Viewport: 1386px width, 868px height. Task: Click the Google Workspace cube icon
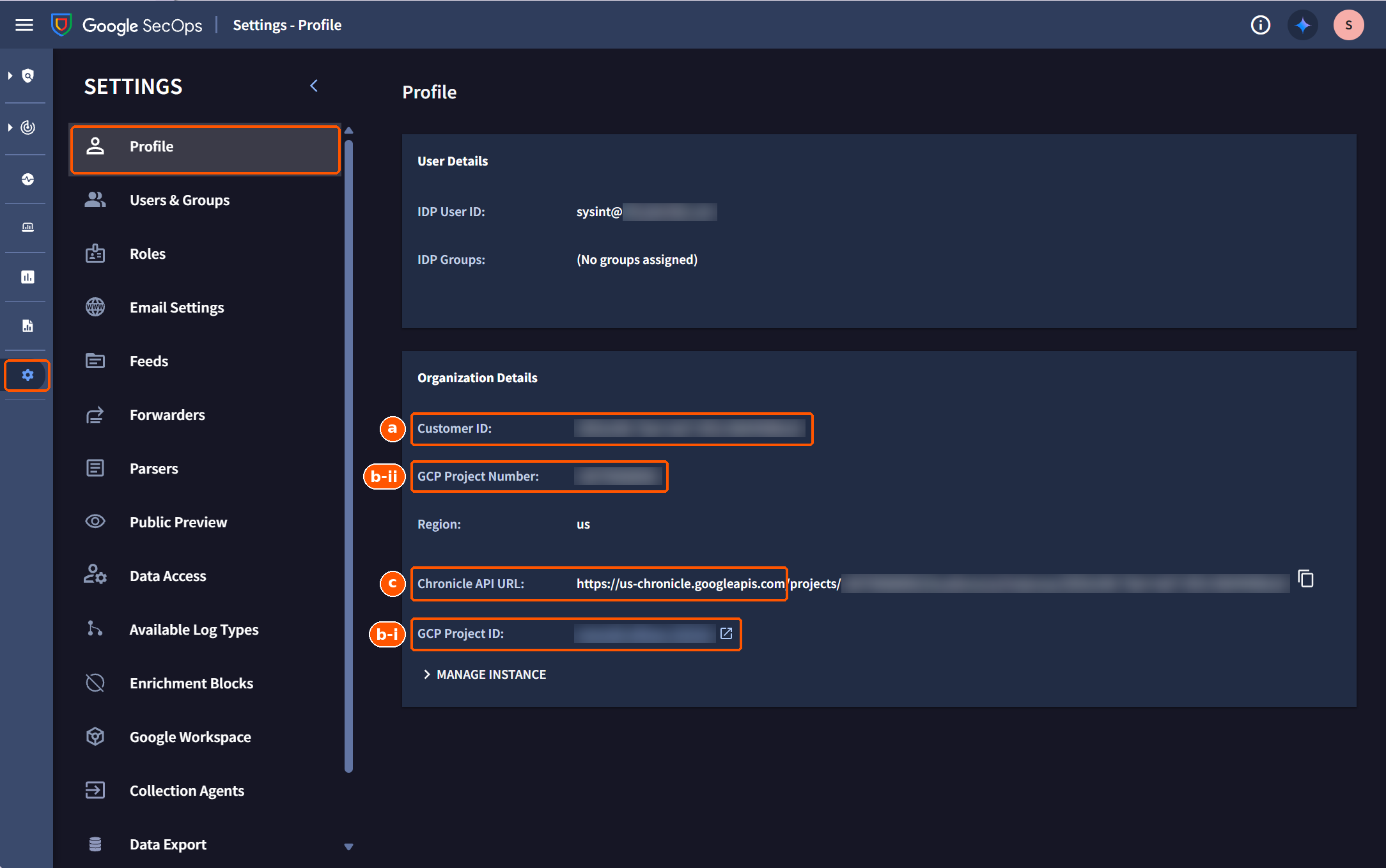click(95, 737)
